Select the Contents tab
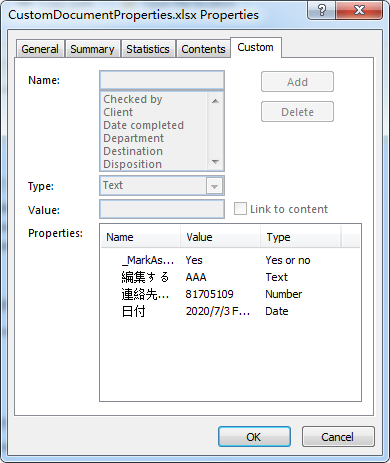The width and height of the screenshot is (390, 463). pyautogui.click(x=203, y=49)
